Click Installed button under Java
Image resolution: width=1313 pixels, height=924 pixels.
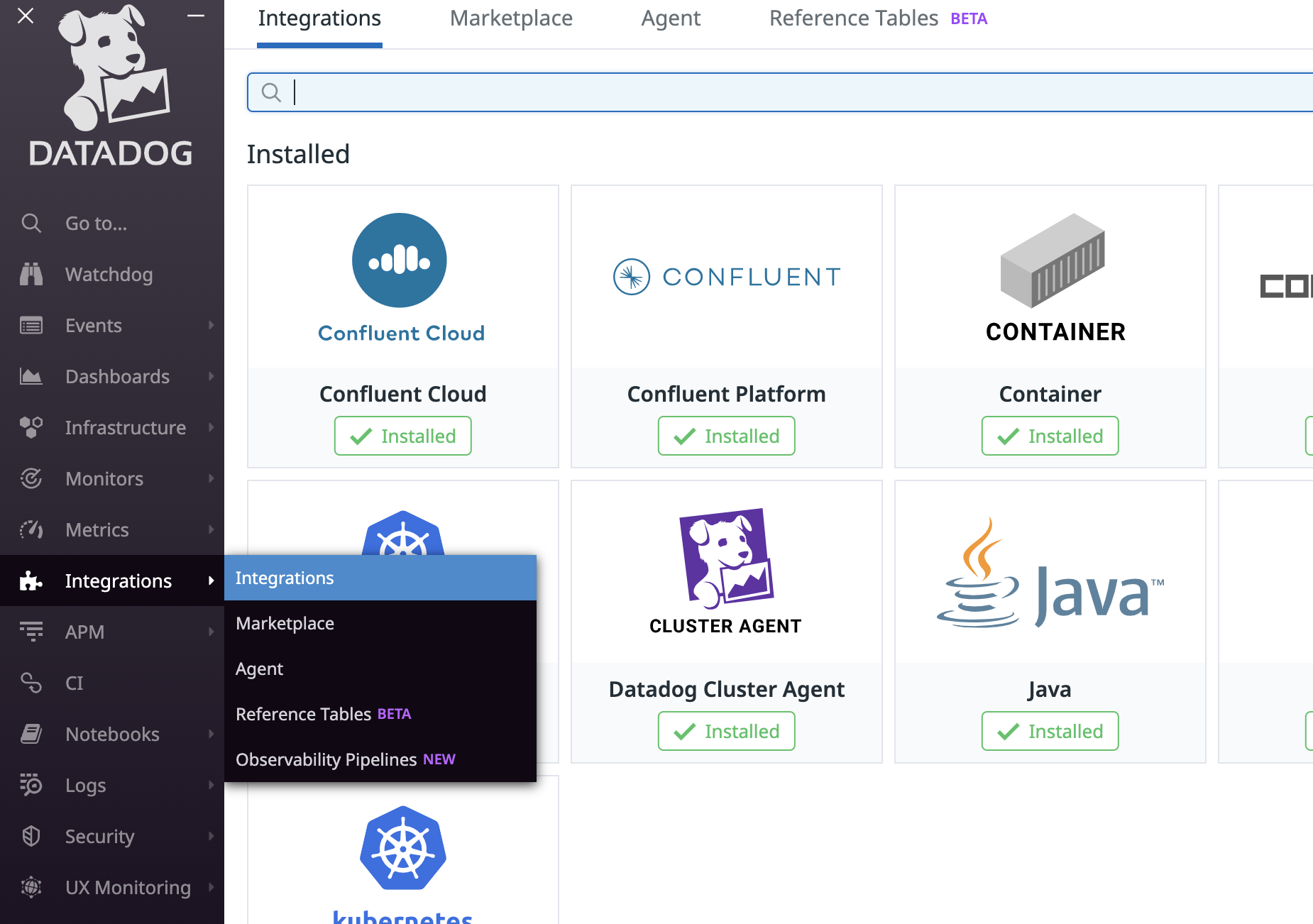[x=1050, y=731]
